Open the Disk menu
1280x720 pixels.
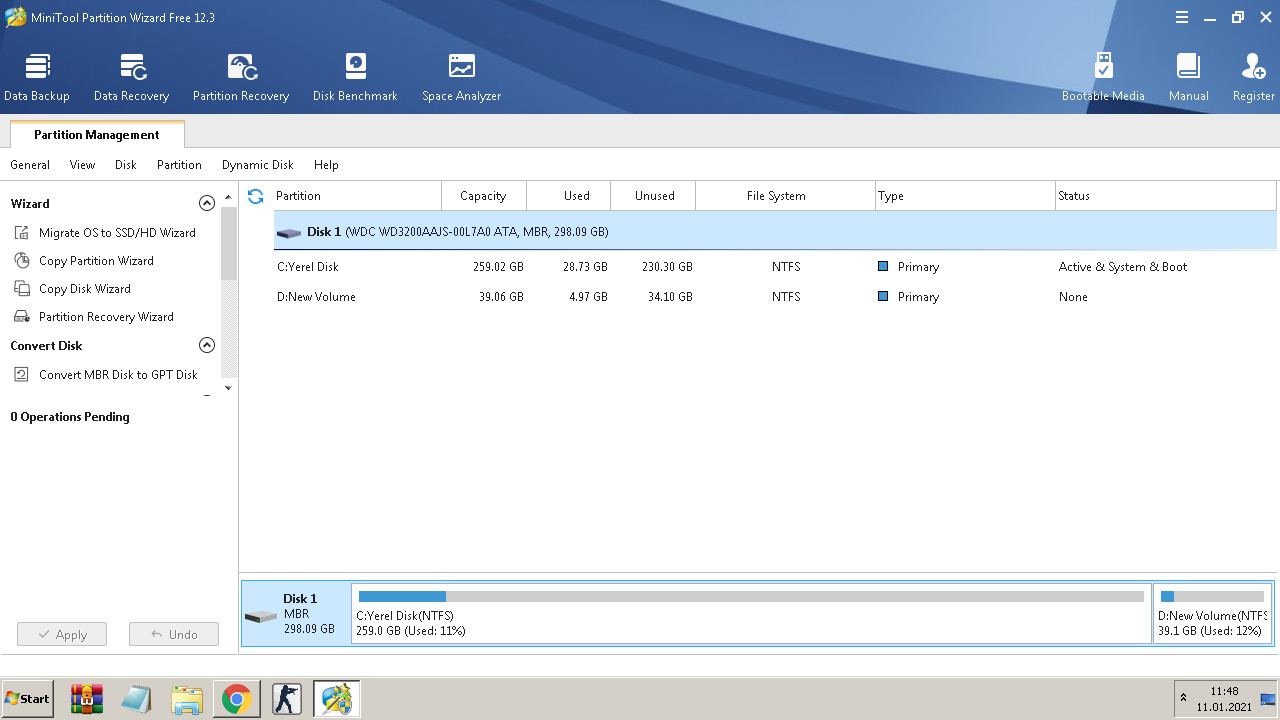coord(126,165)
